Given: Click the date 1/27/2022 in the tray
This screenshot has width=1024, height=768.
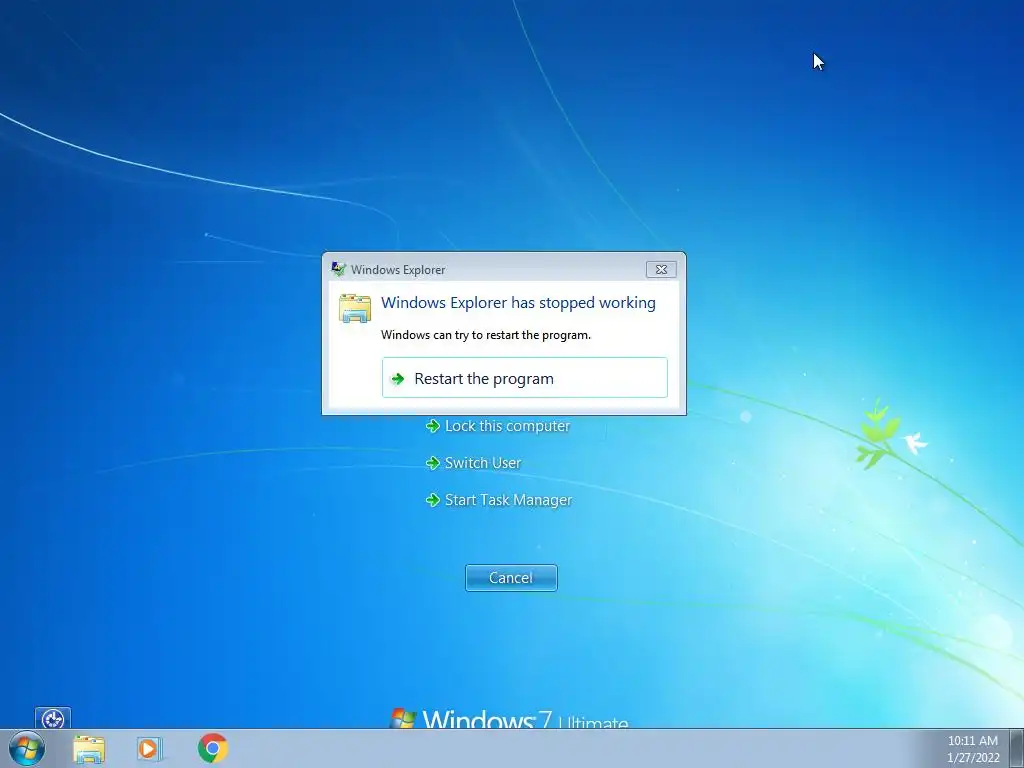Looking at the screenshot, I should (973, 758).
